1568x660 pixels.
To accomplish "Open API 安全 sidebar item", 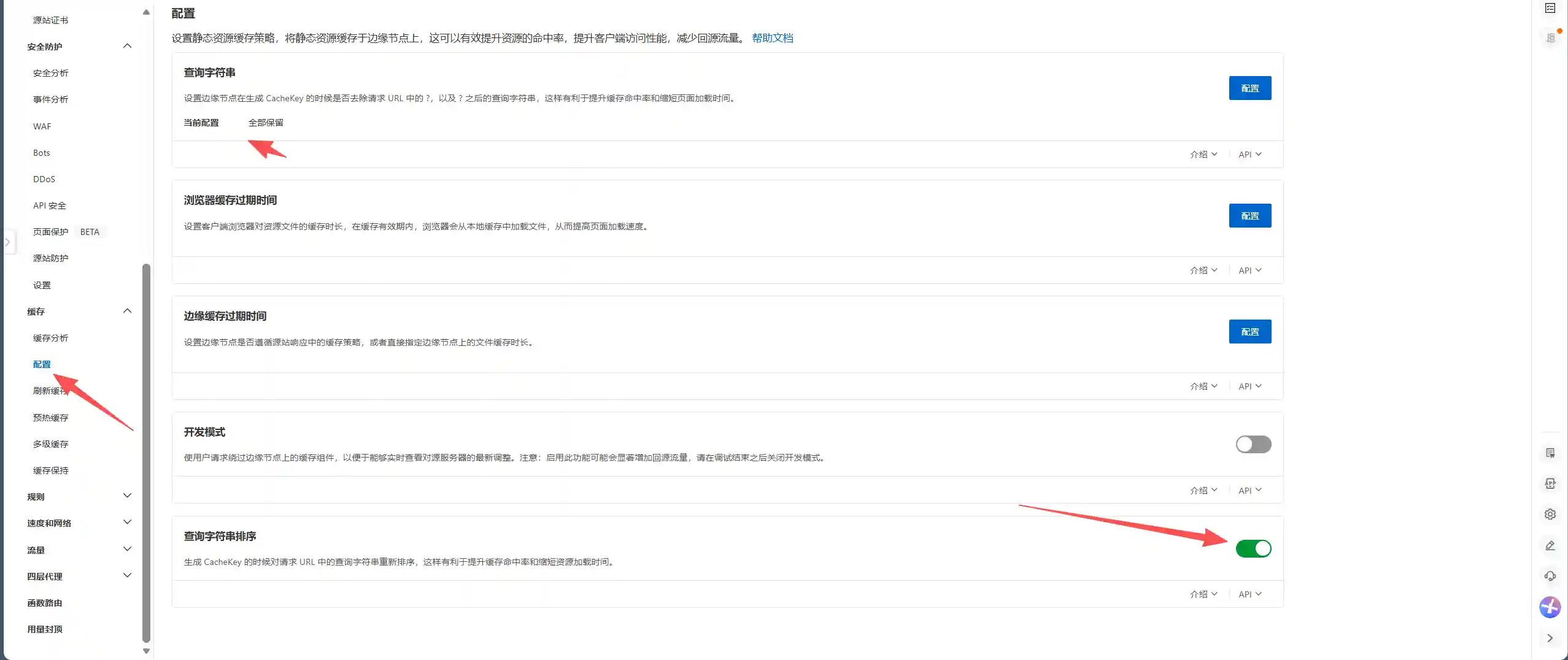I will [x=49, y=205].
